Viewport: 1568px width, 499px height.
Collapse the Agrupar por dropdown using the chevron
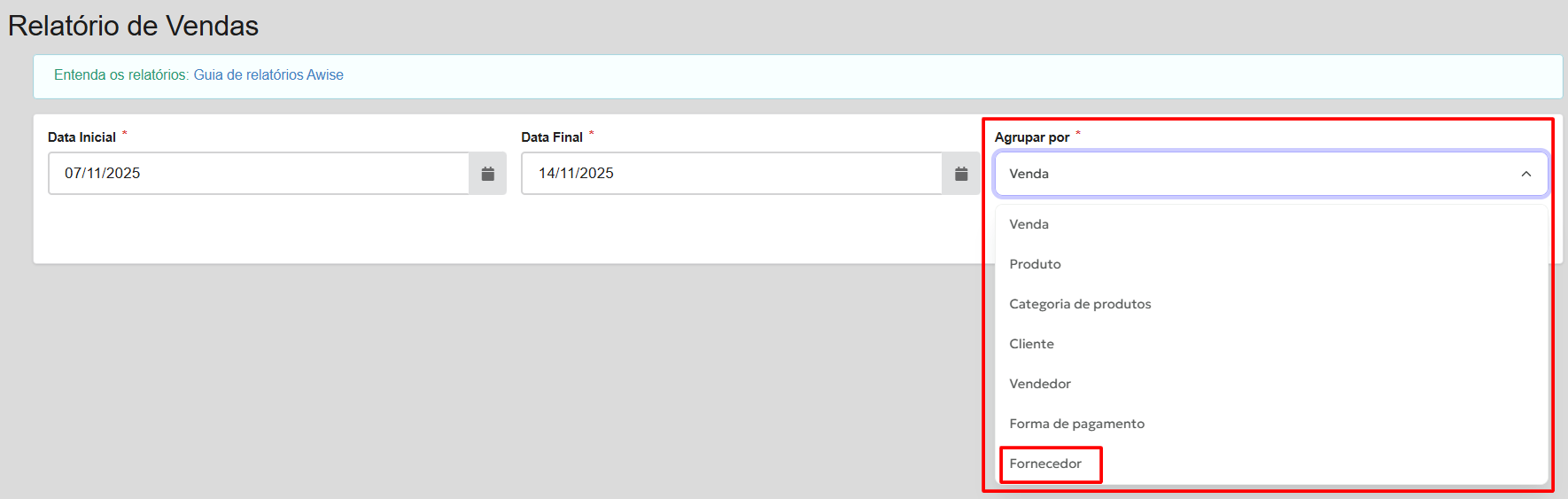(1525, 174)
